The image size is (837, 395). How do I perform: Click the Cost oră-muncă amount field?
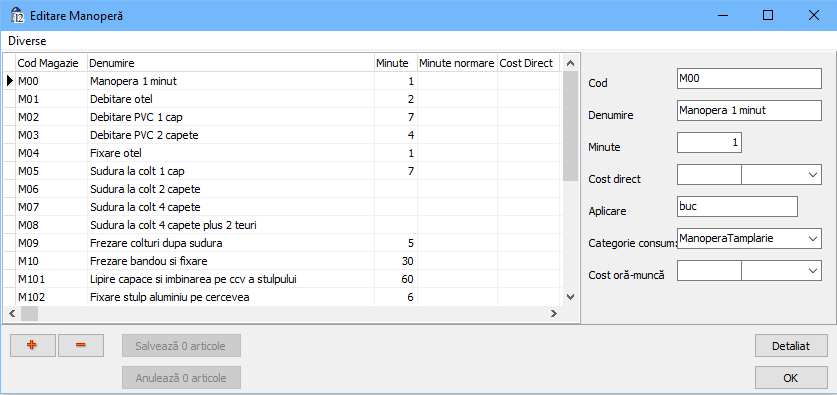709,271
